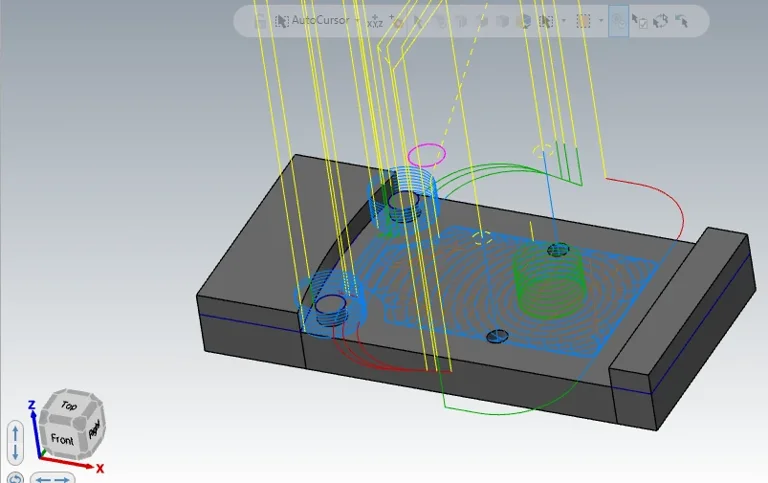Viewport: 768px width, 483px height.
Task: Open the AutoCursor configuration plus icon
Action: tap(396, 21)
